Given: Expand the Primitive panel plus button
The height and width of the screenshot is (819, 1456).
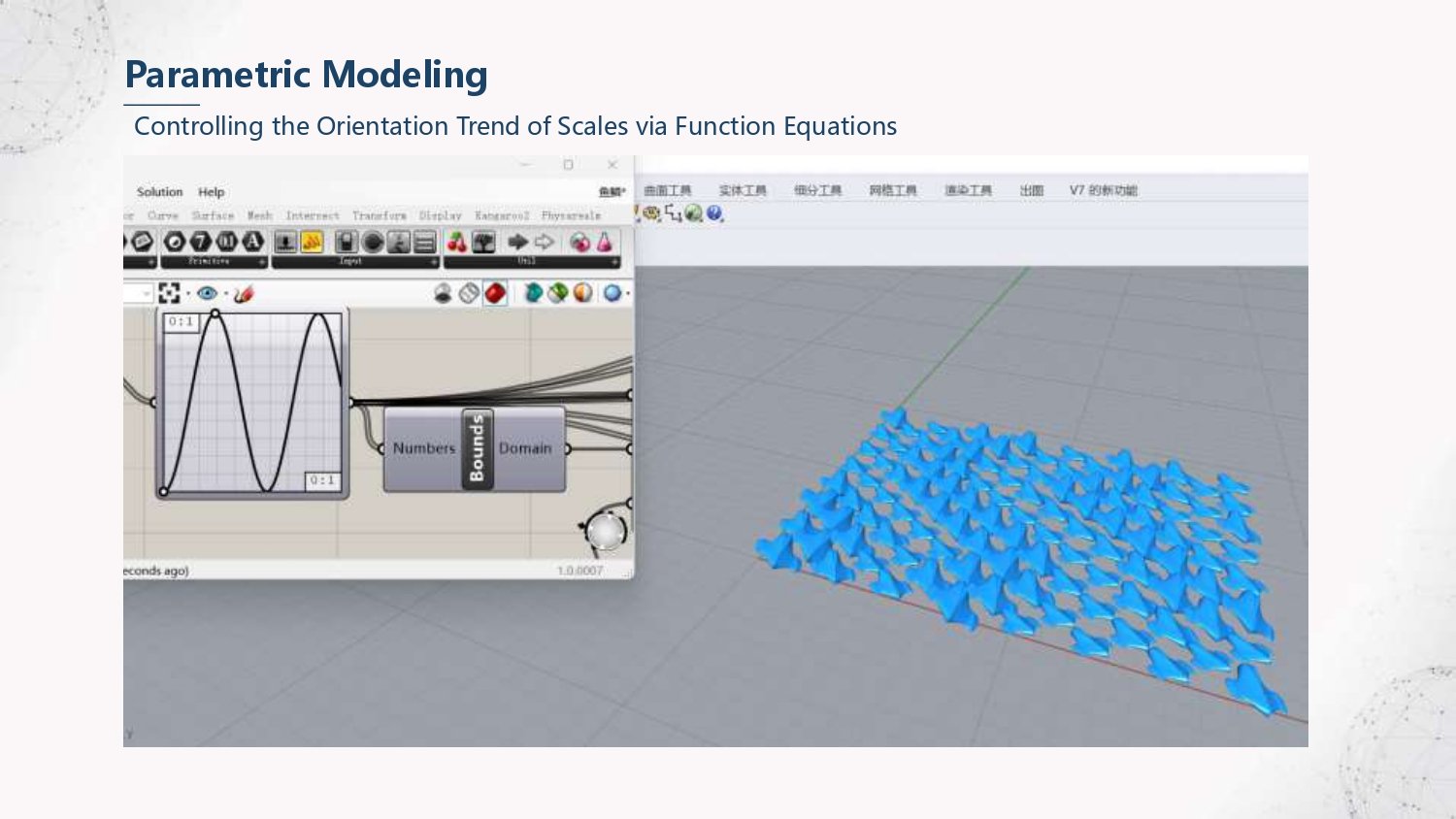Looking at the screenshot, I should pyautogui.click(x=261, y=262).
